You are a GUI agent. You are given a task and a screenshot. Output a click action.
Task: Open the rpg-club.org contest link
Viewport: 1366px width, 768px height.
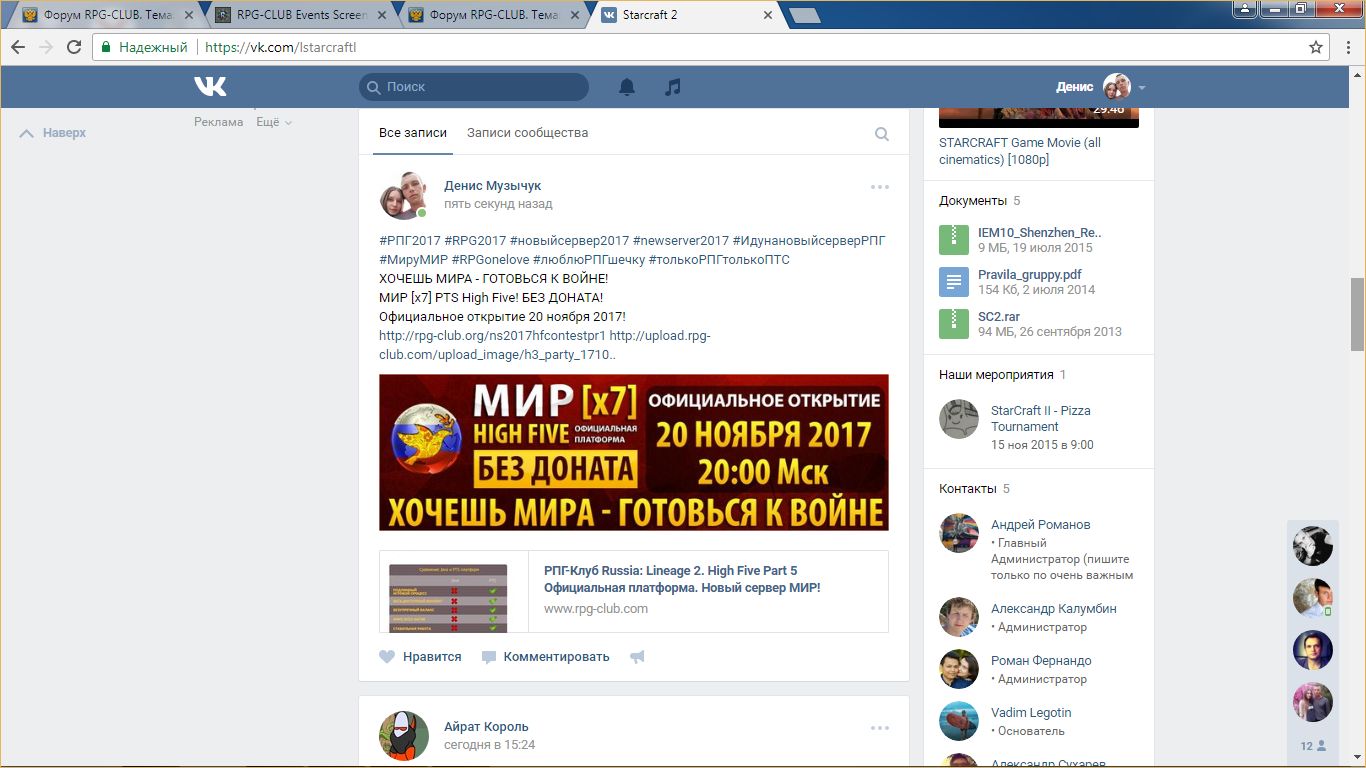point(492,336)
